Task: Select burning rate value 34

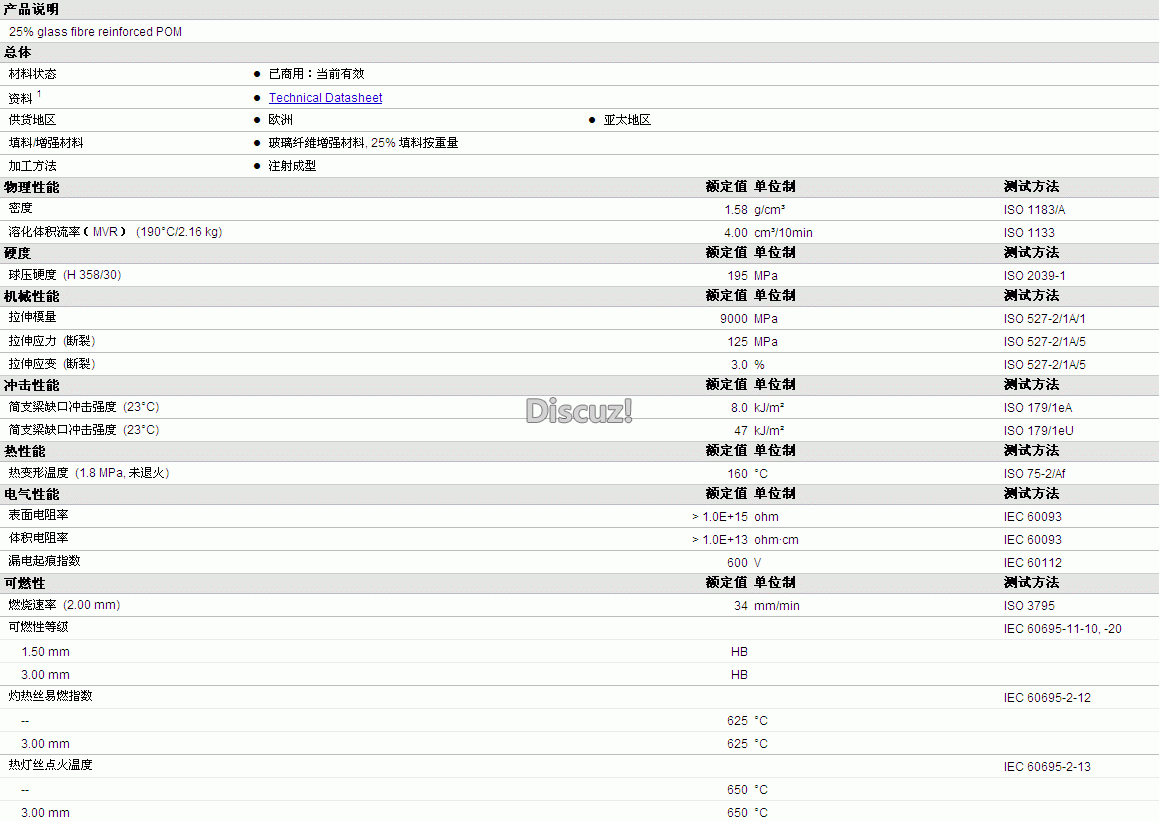Action: pos(741,605)
